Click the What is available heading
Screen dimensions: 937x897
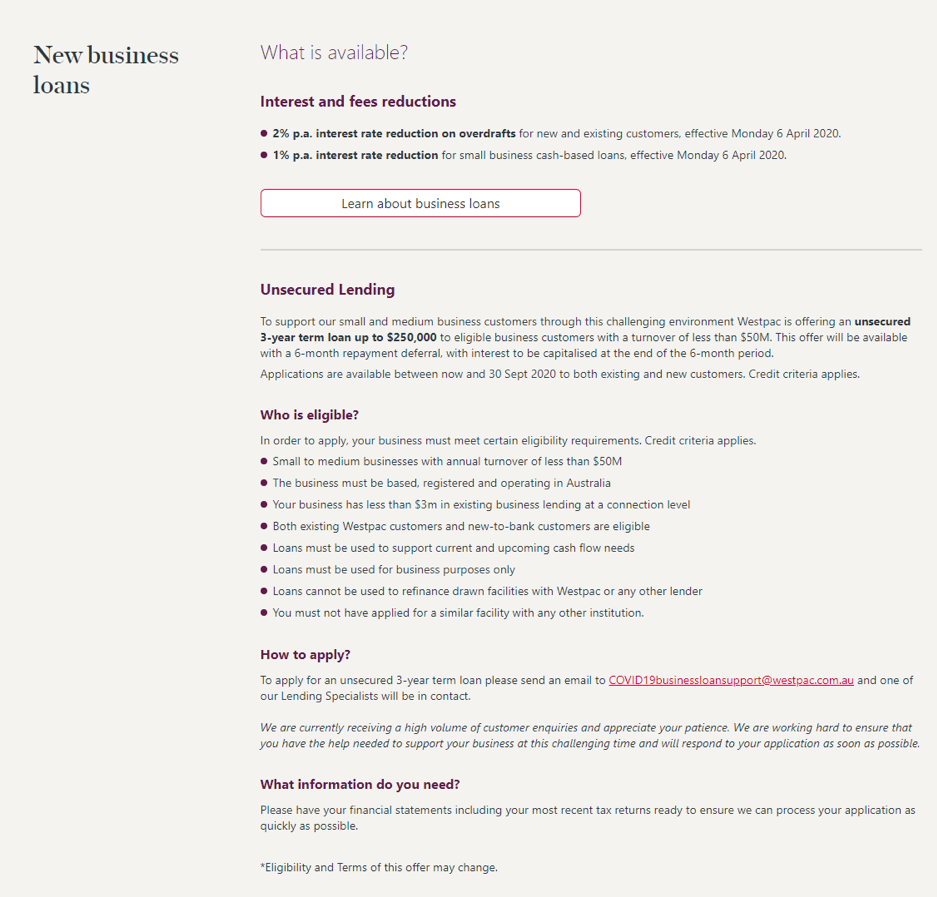point(332,52)
